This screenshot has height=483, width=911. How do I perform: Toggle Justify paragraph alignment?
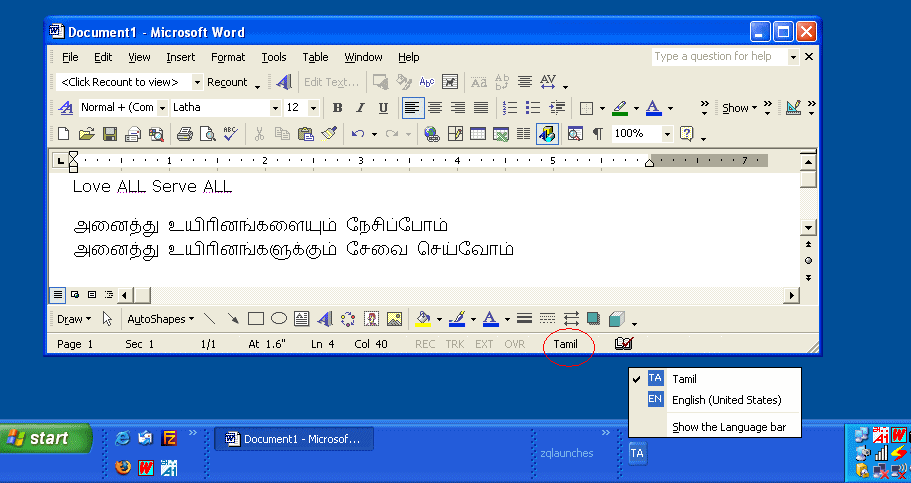pos(481,108)
